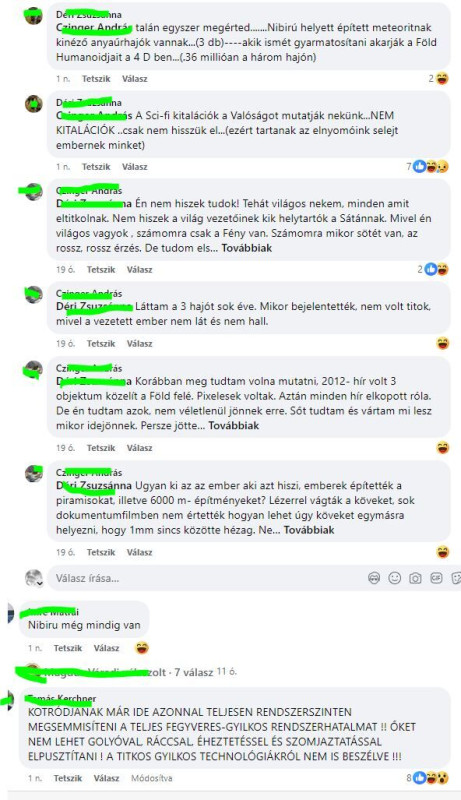Insert emoji via smiley icon in reply box

tap(395, 578)
